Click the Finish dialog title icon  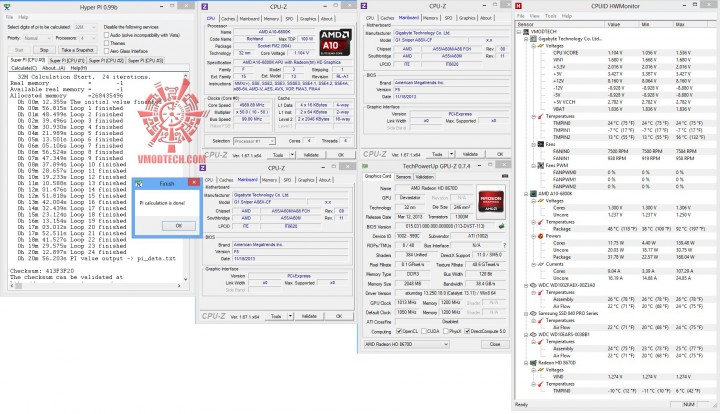pyautogui.click(x=139, y=183)
